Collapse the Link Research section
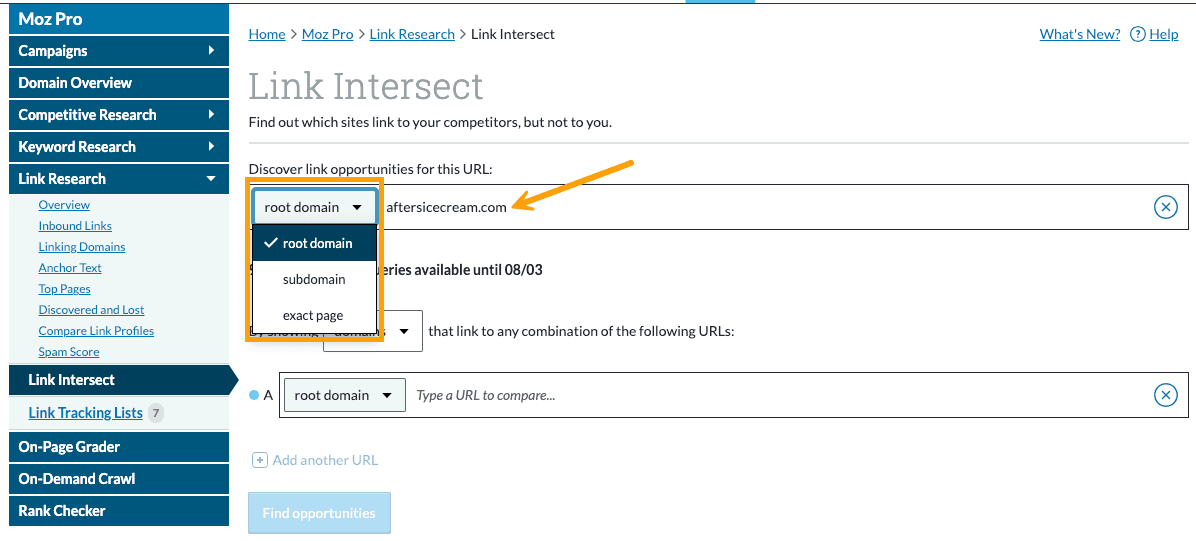1196x541 pixels. click(211, 179)
